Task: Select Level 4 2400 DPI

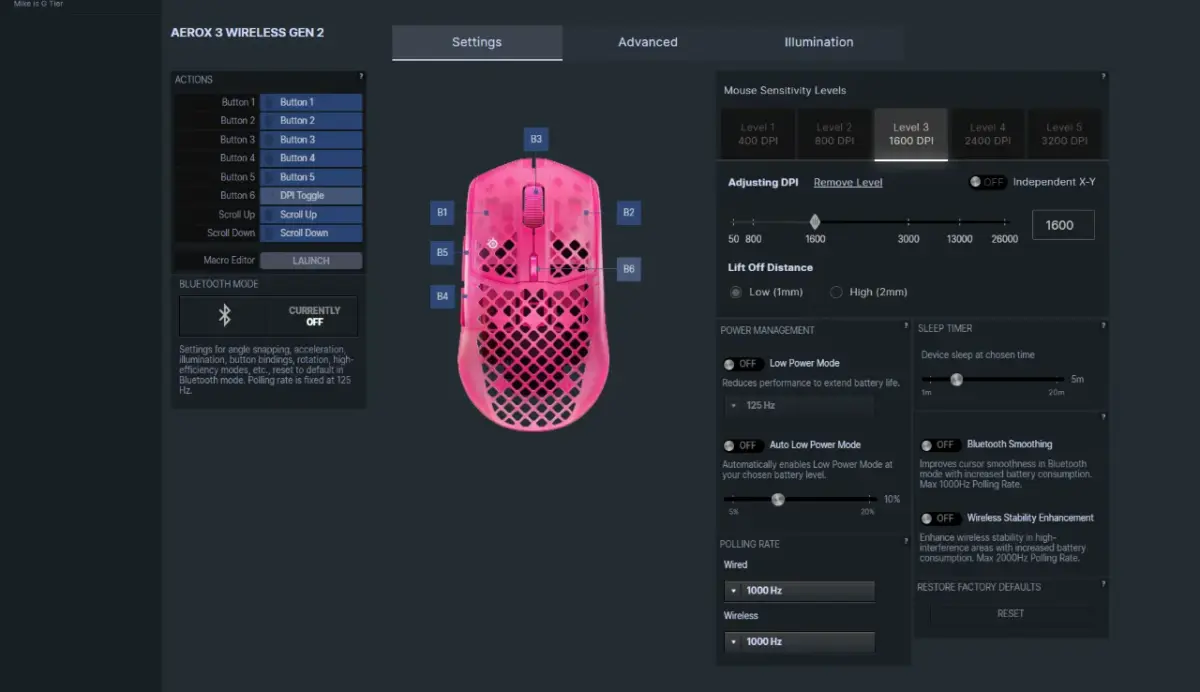Action: [x=987, y=134]
